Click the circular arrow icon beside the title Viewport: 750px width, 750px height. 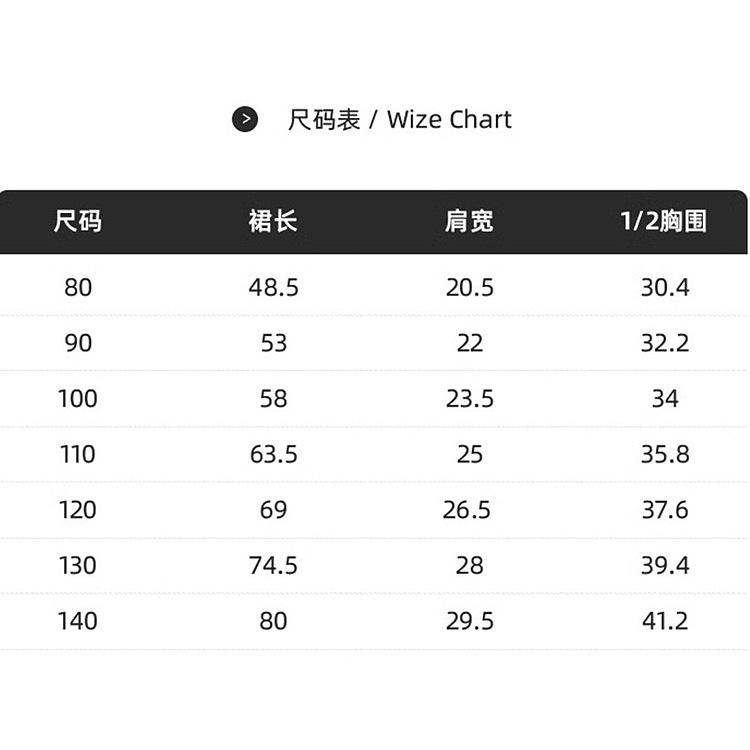coord(245,119)
